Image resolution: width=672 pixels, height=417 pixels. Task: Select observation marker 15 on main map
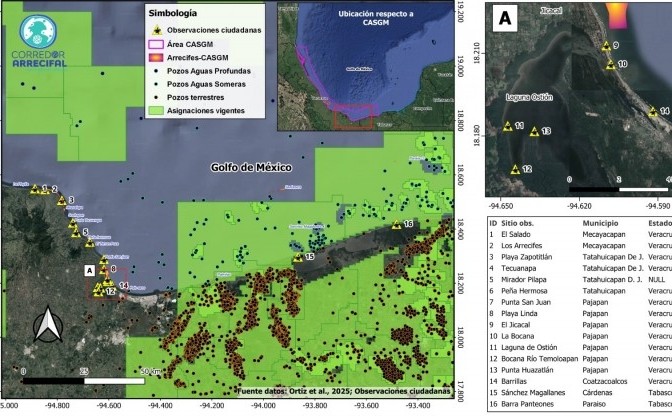(297, 258)
